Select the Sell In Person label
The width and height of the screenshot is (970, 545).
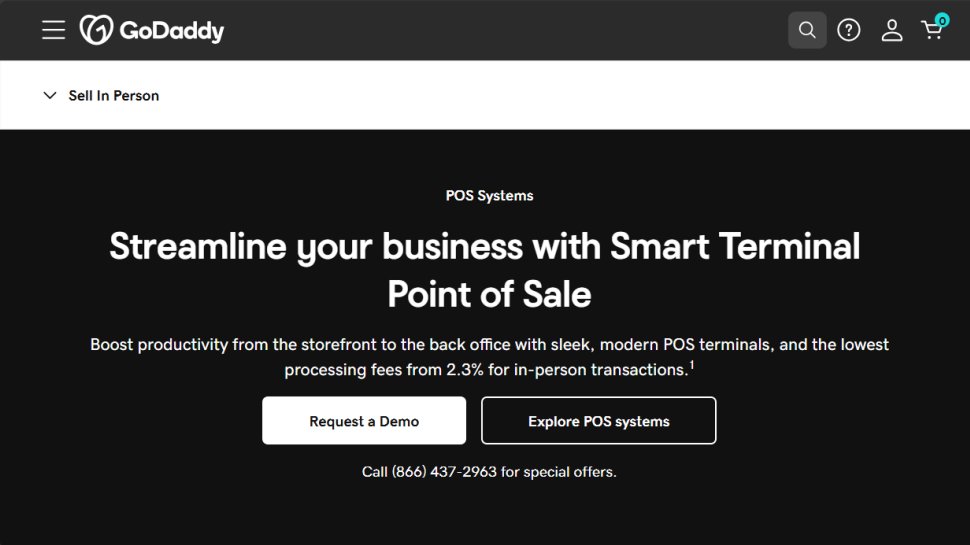pyautogui.click(x=114, y=95)
